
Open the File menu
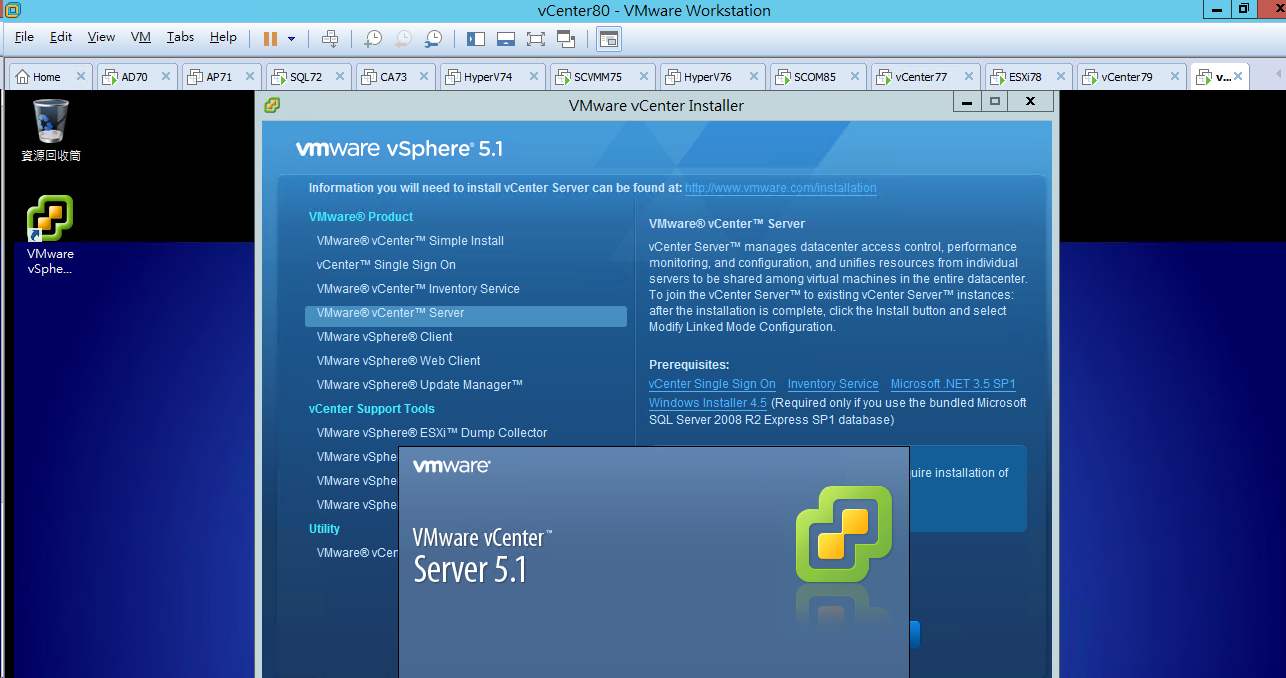pyautogui.click(x=24, y=37)
